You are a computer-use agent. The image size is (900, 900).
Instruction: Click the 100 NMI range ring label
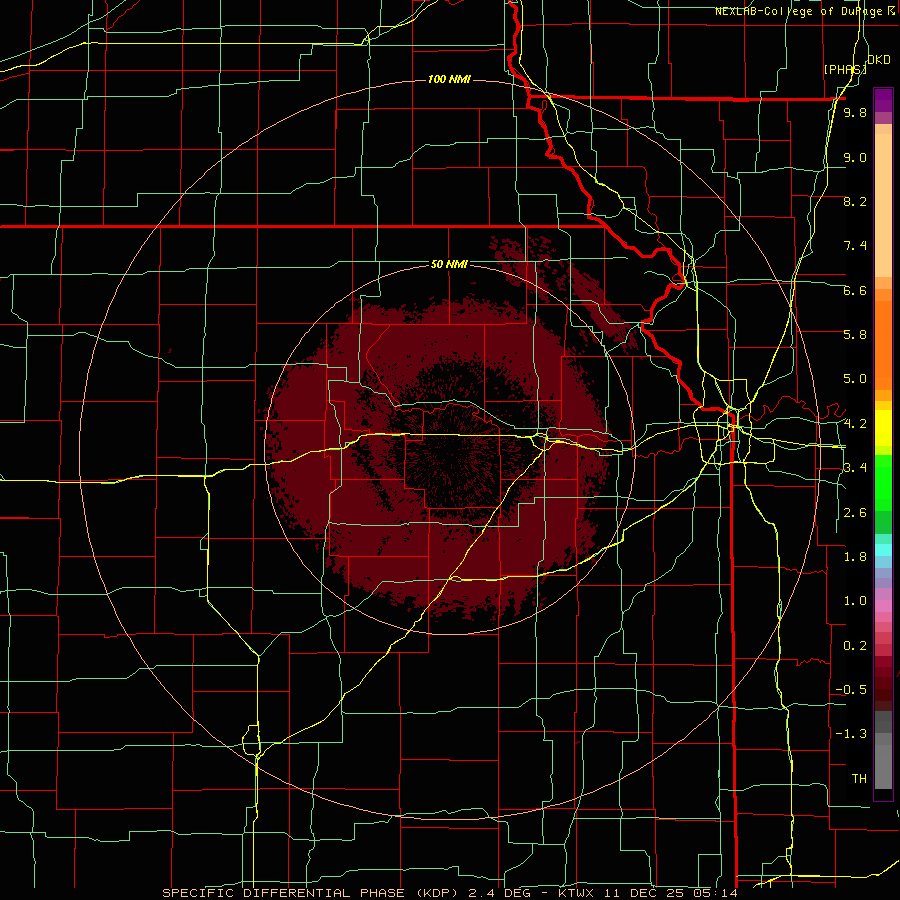(x=449, y=79)
